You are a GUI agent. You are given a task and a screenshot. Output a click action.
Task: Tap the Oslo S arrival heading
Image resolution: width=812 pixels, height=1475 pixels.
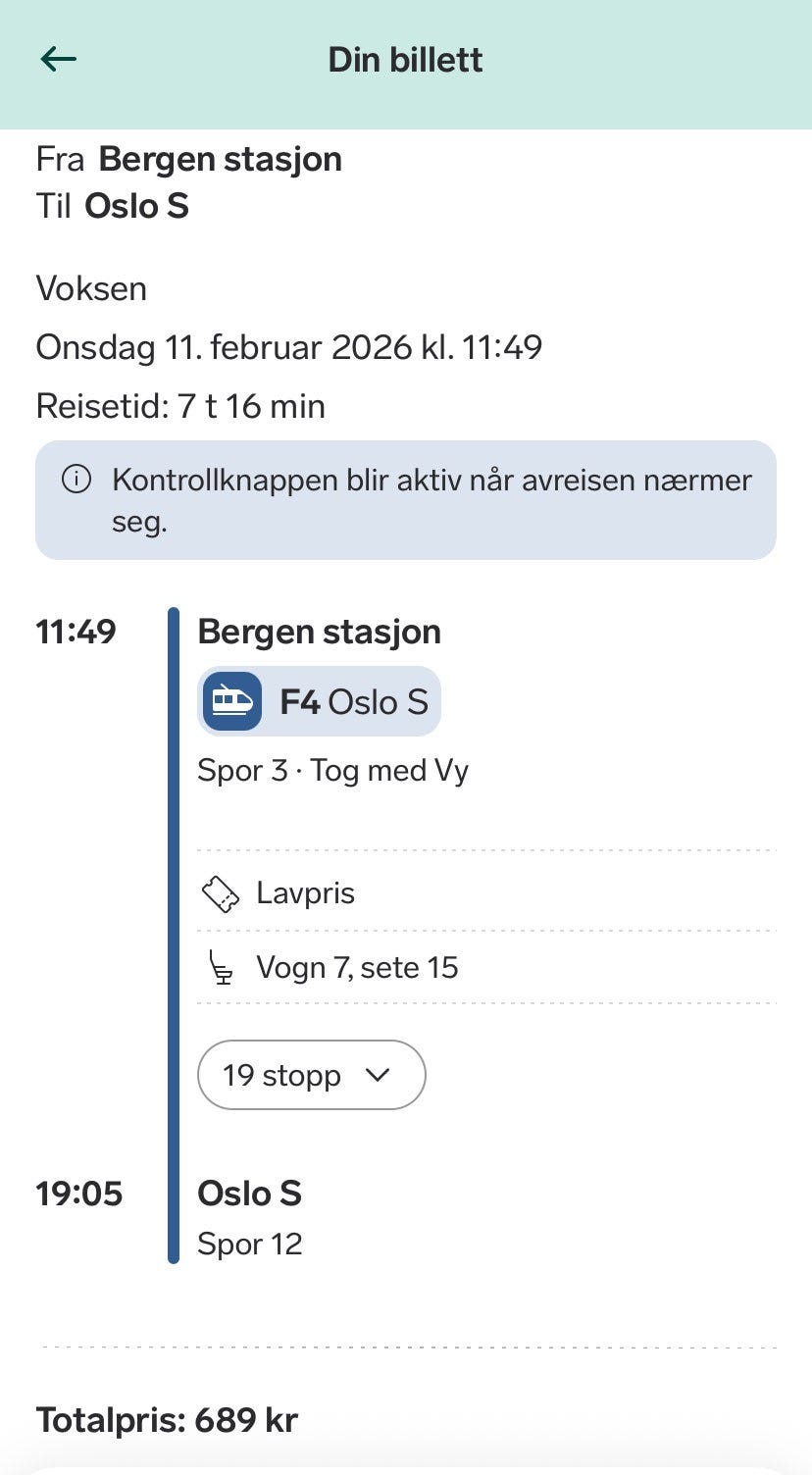[x=249, y=1194]
